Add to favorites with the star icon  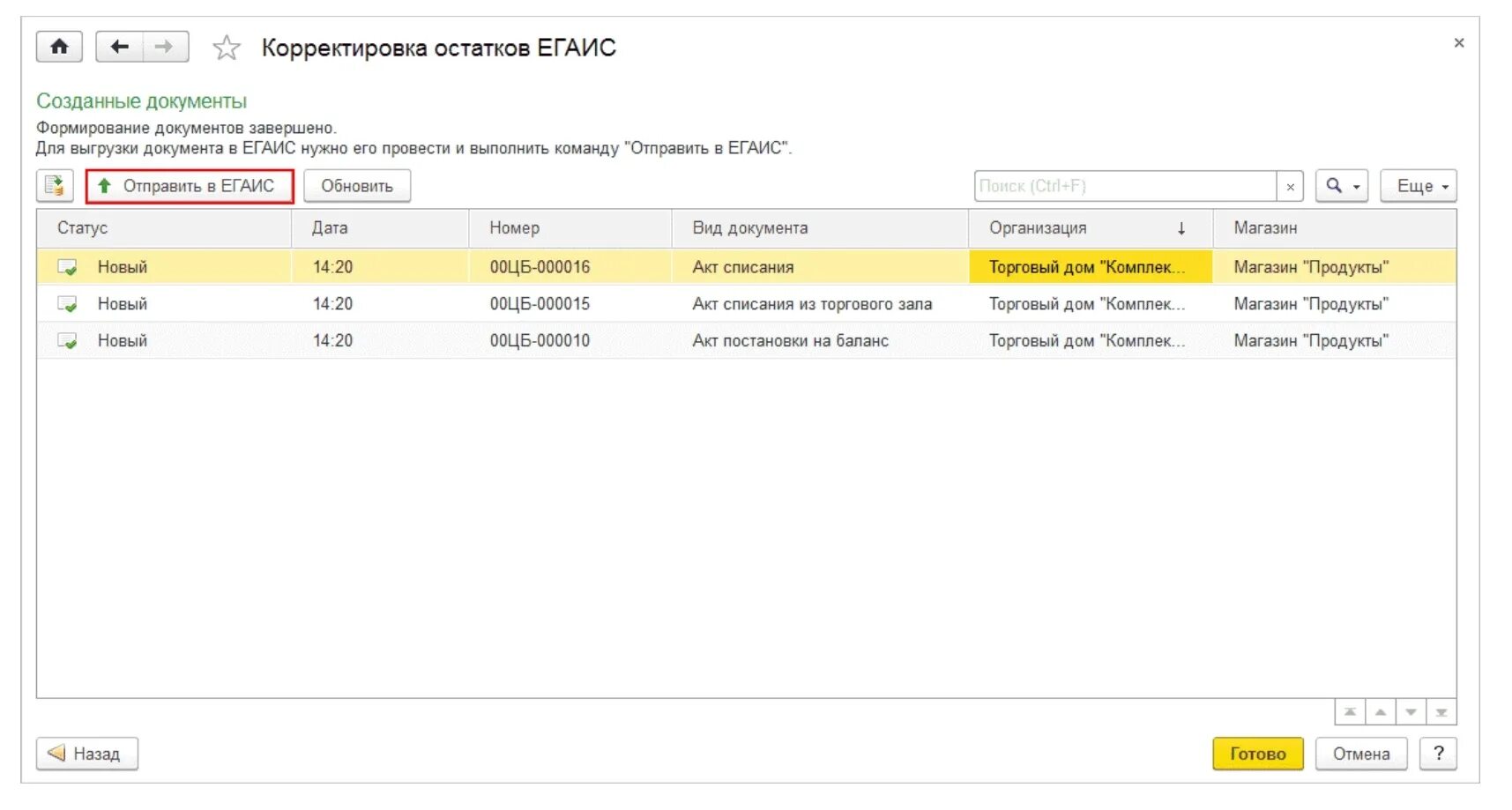[x=227, y=48]
